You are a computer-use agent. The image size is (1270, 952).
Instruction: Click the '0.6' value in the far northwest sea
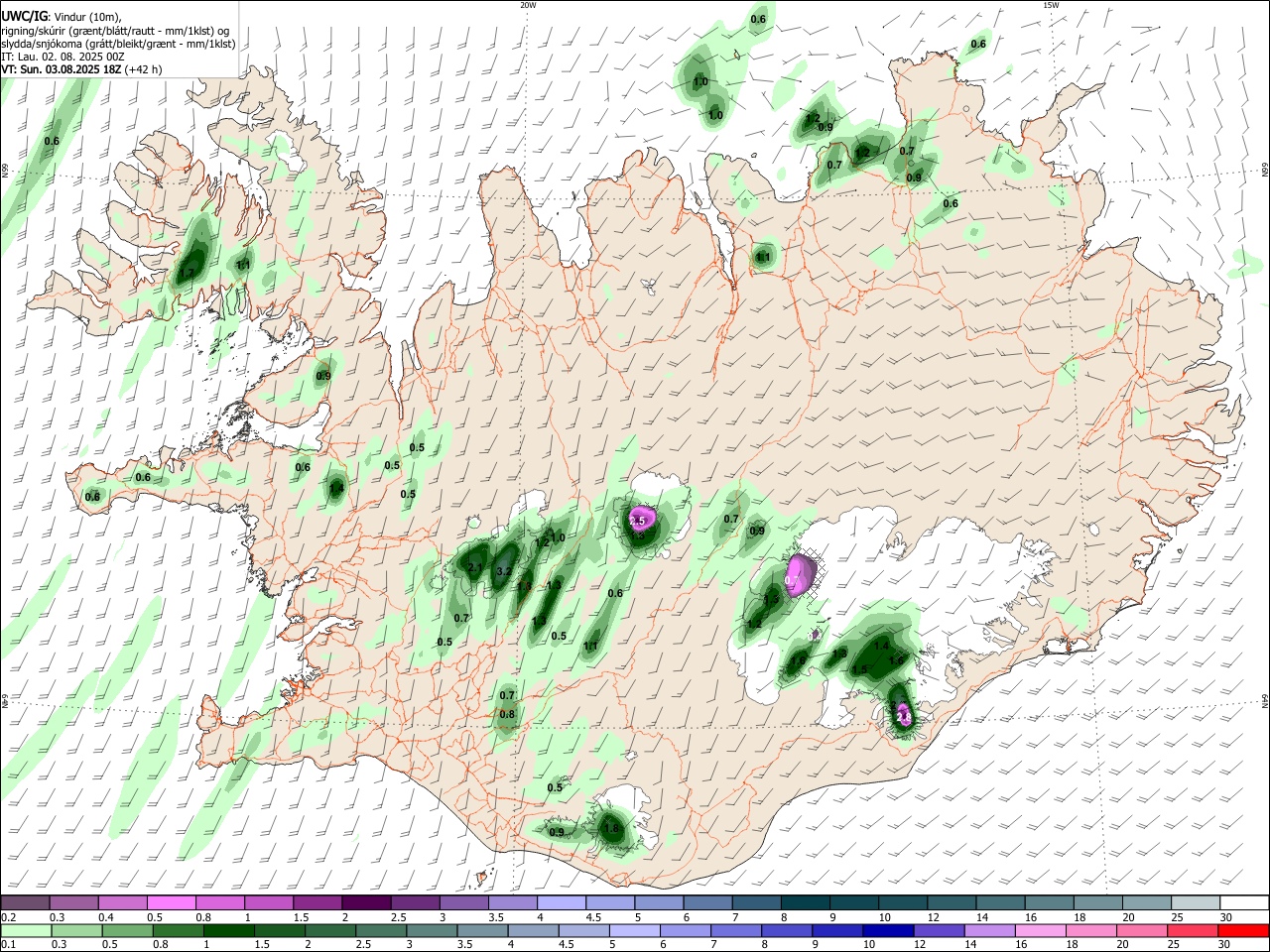point(52,141)
